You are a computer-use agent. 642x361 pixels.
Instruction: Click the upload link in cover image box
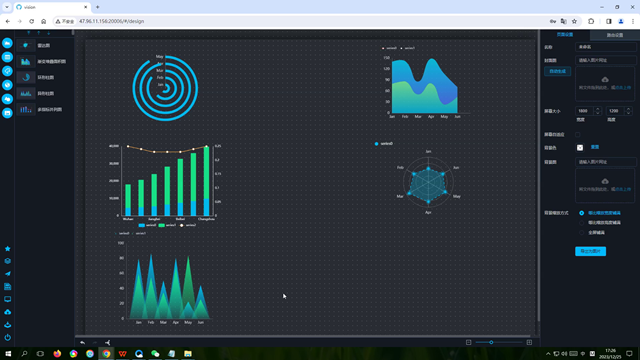(623, 88)
